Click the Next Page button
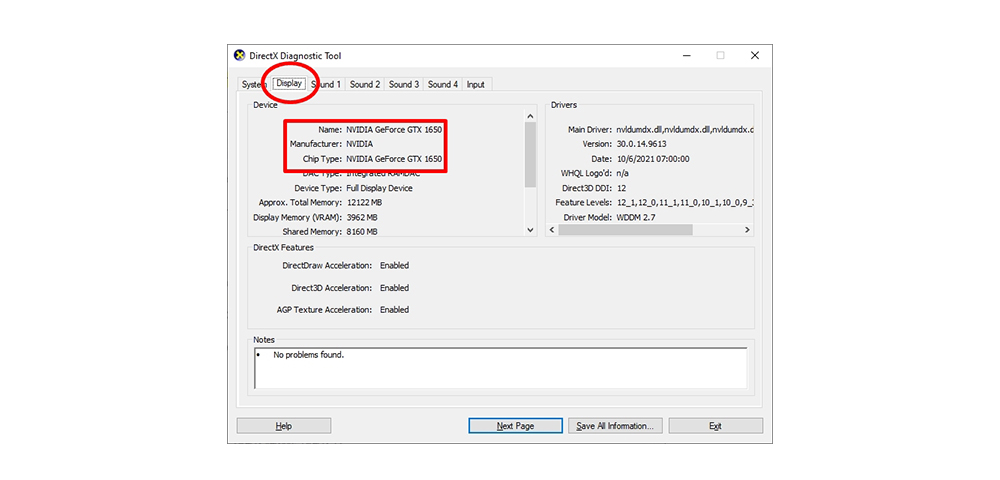 (x=515, y=426)
